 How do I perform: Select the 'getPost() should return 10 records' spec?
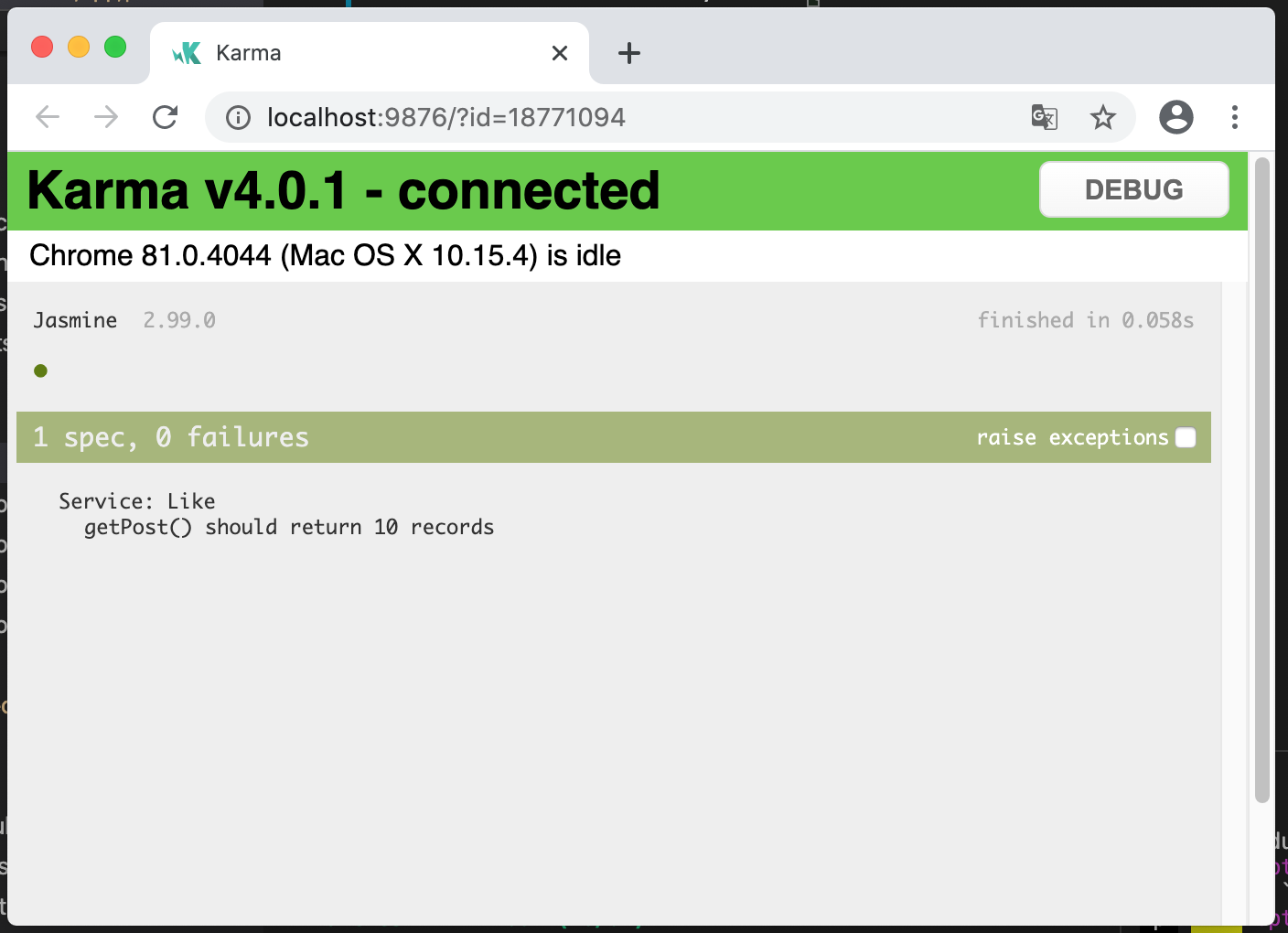click(x=289, y=527)
